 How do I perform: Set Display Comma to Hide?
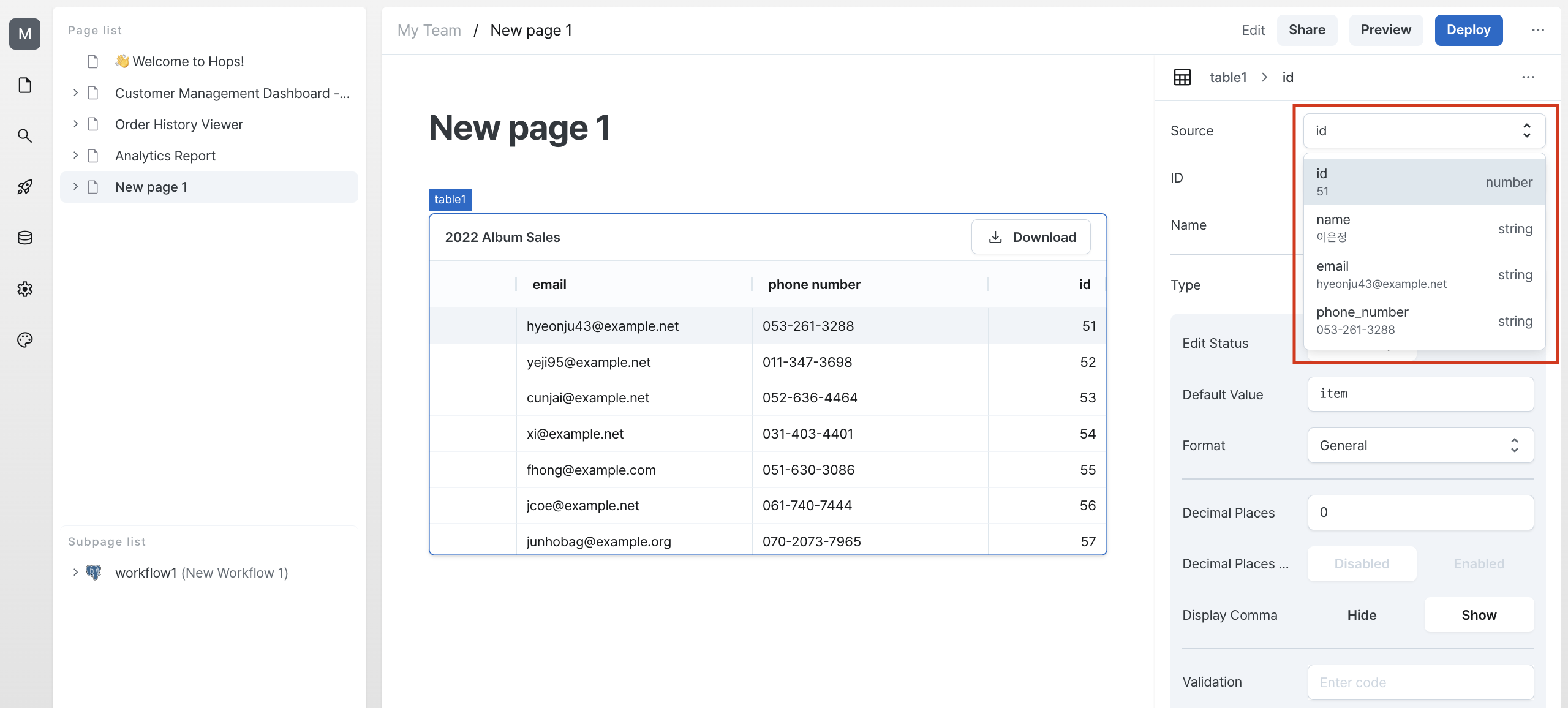point(1362,615)
